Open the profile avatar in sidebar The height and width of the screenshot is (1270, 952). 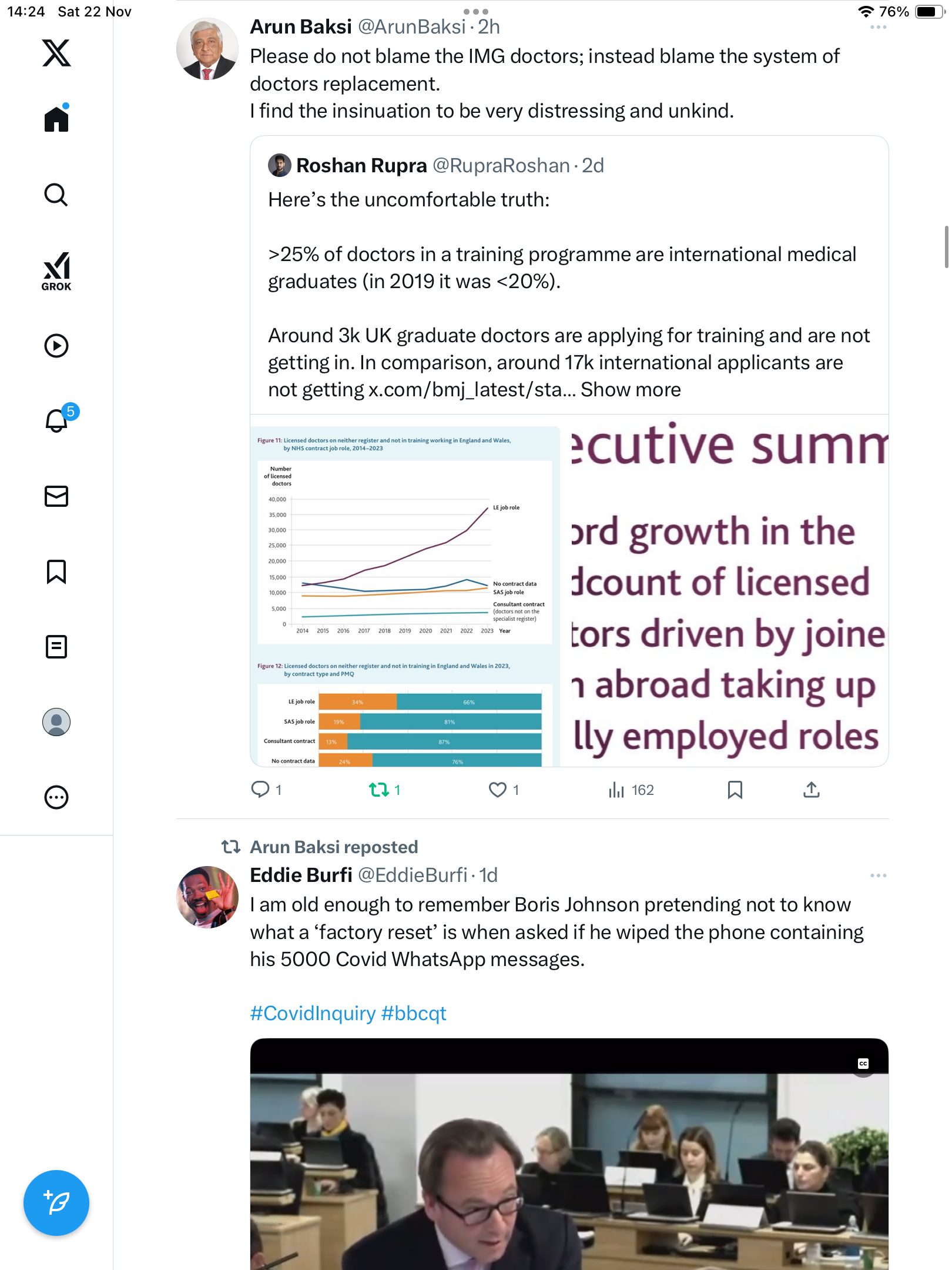56,722
